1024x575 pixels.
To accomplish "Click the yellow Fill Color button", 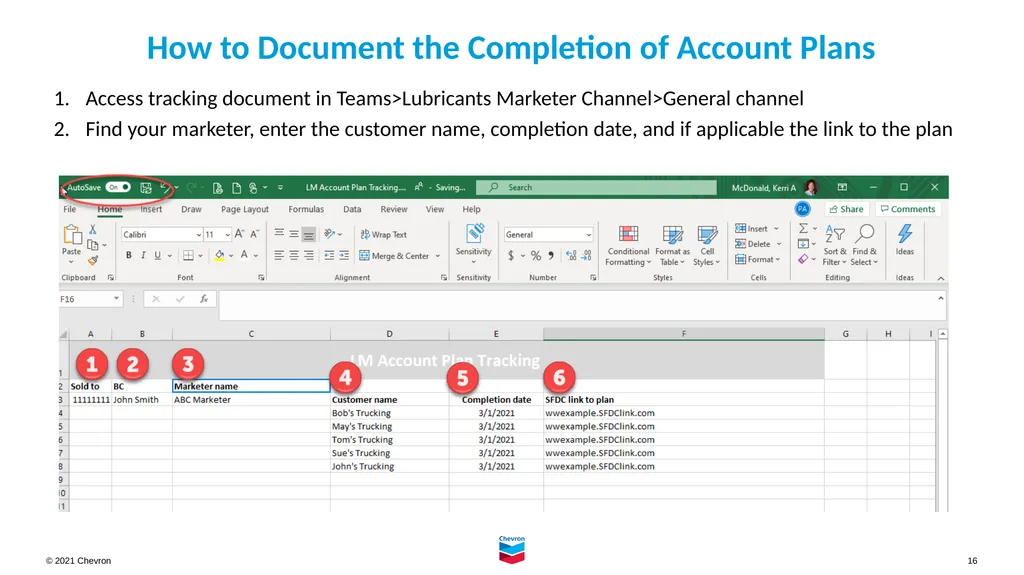I will (219, 255).
